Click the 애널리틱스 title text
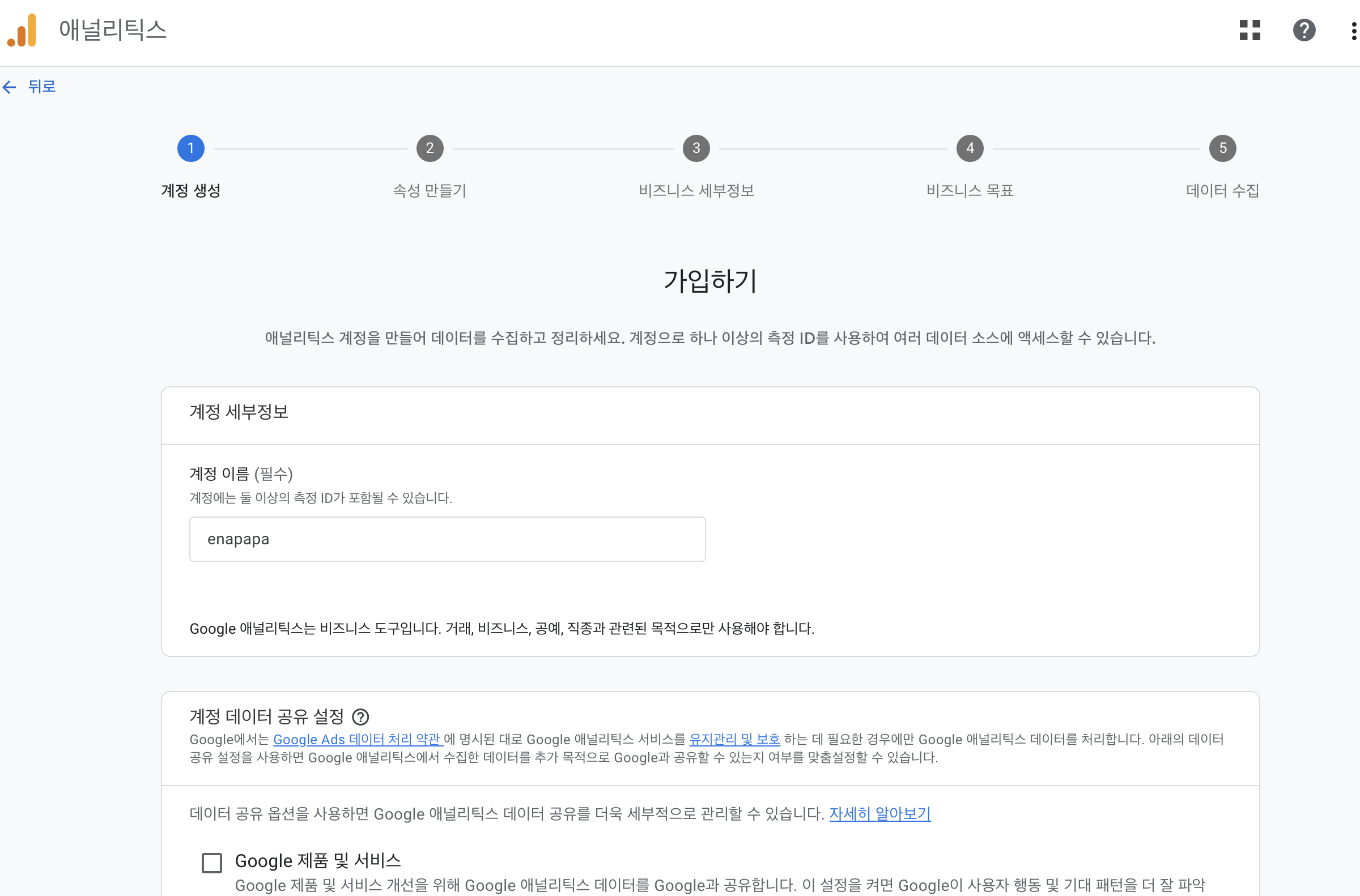This screenshot has height=896, width=1360. click(x=113, y=29)
